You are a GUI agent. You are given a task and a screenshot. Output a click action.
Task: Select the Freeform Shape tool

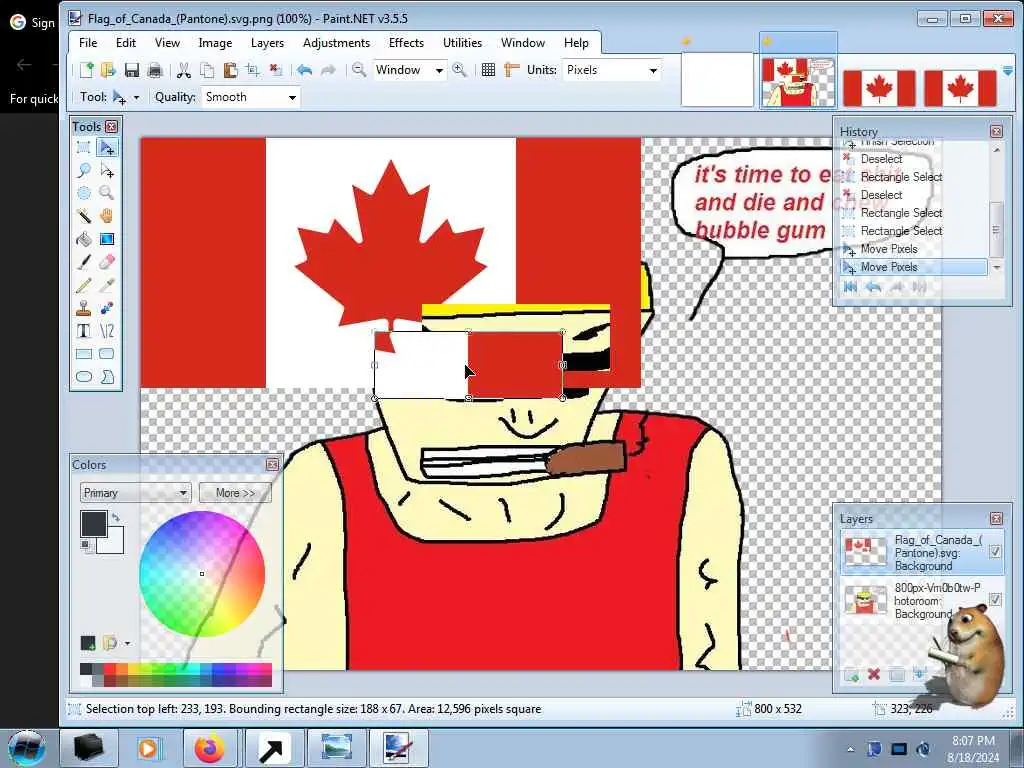coord(106,377)
